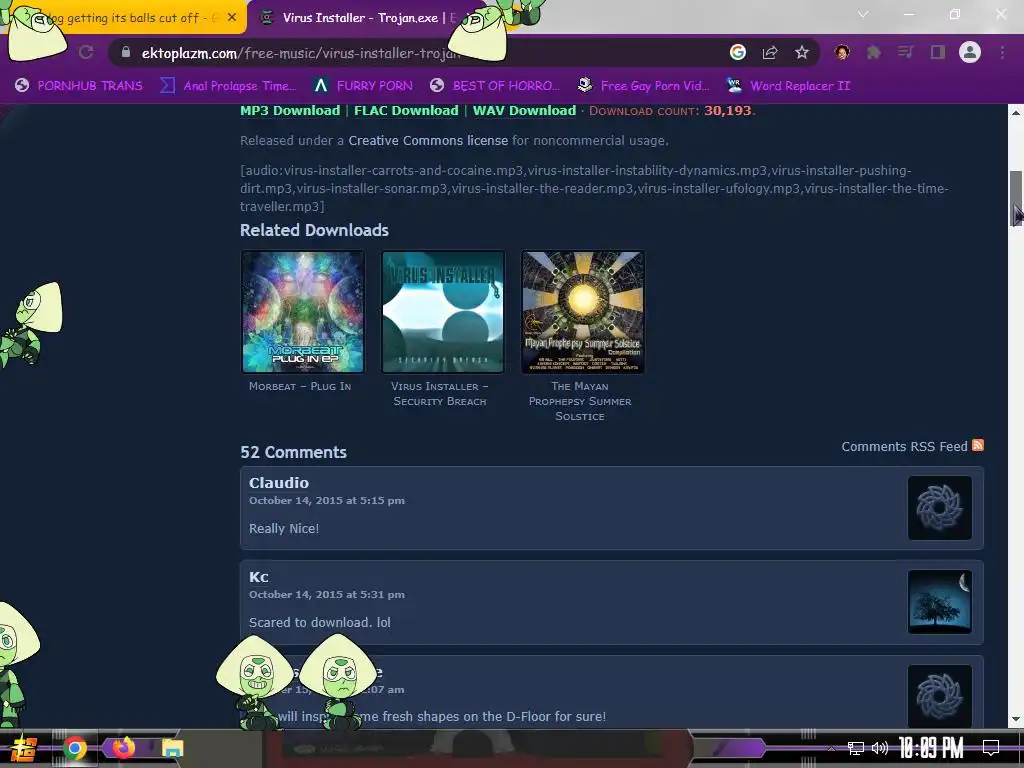The height and width of the screenshot is (768, 1024).
Task: Bookmark this page with the star icon
Action: [x=802, y=52]
